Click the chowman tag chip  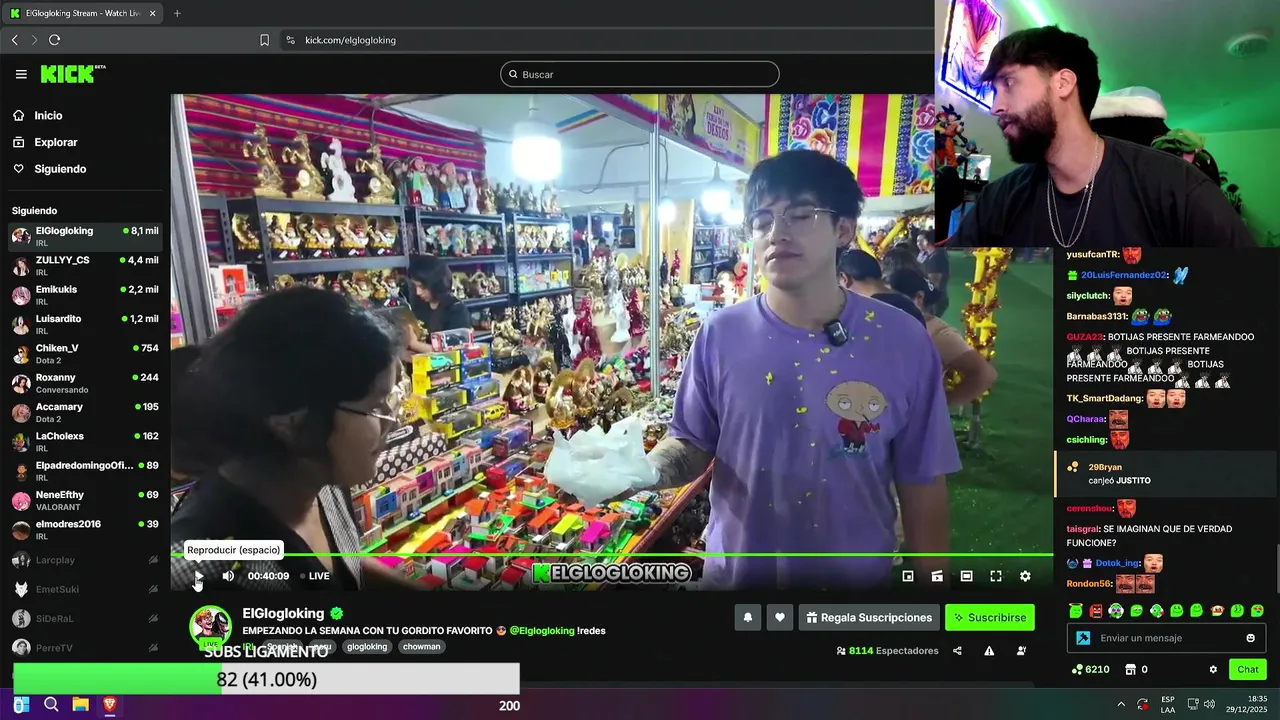[x=421, y=647]
